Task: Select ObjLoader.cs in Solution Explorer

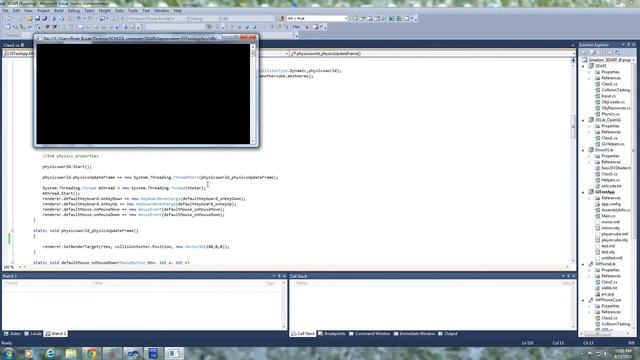Action: [613, 102]
